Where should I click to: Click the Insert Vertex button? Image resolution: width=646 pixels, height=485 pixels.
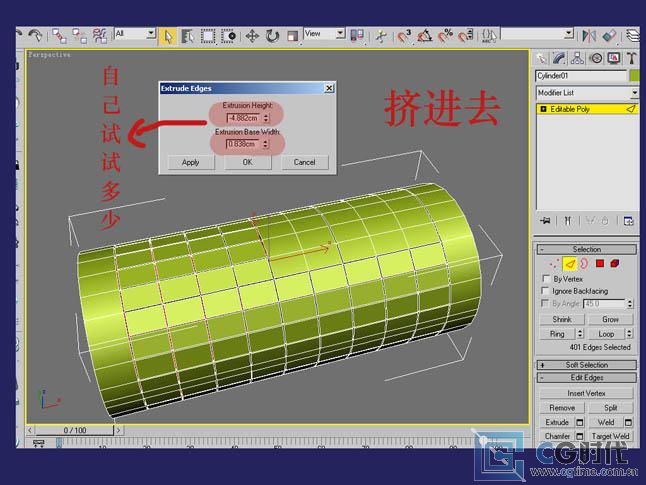(x=586, y=393)
